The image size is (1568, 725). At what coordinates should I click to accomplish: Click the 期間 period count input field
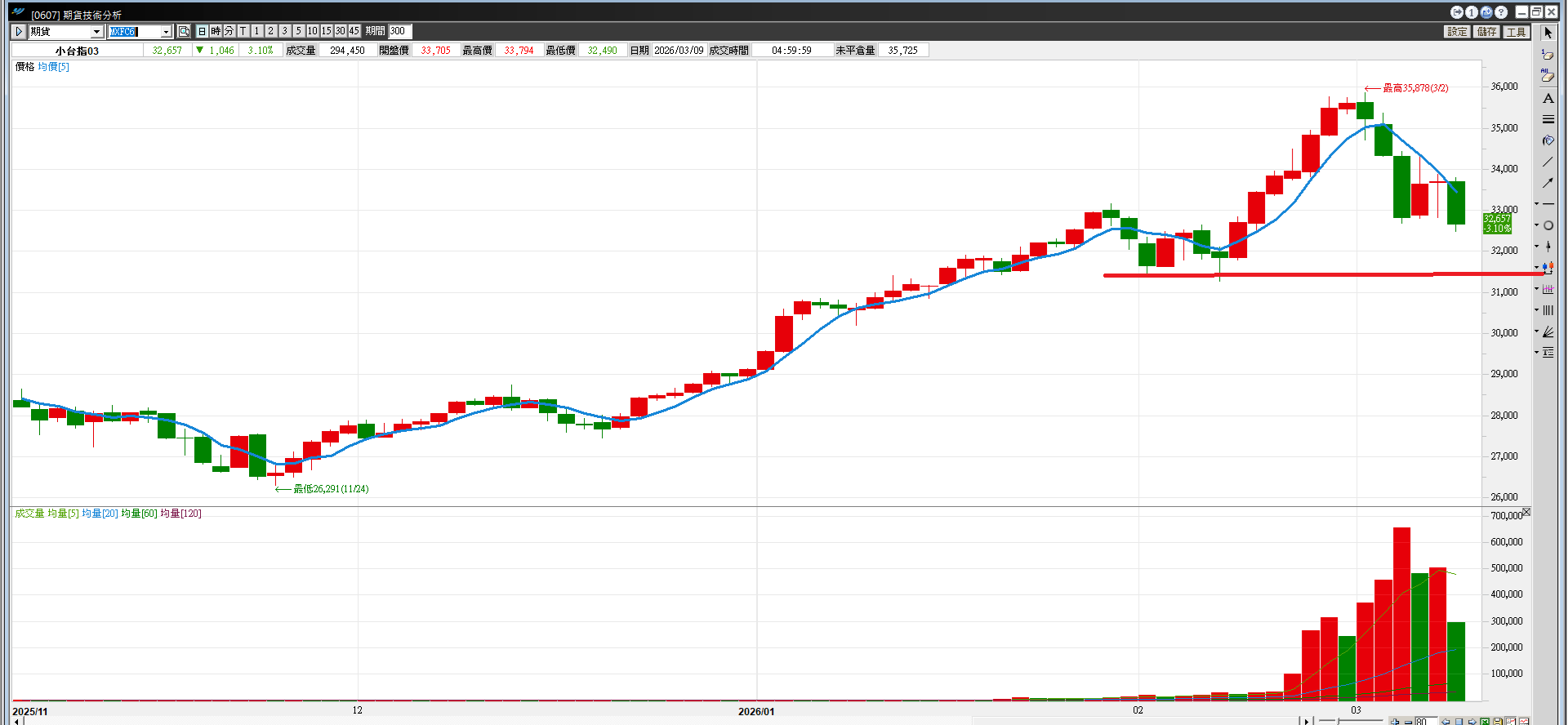399,31
